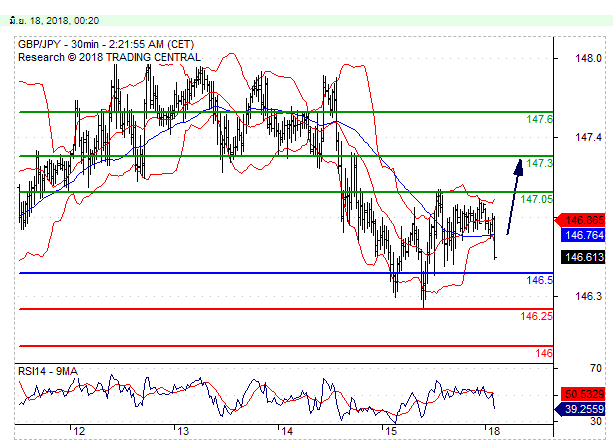The width and height of the screenshot is (613, 445).
Task: Click the blue 146.5 pivot label
Action: 539,280
